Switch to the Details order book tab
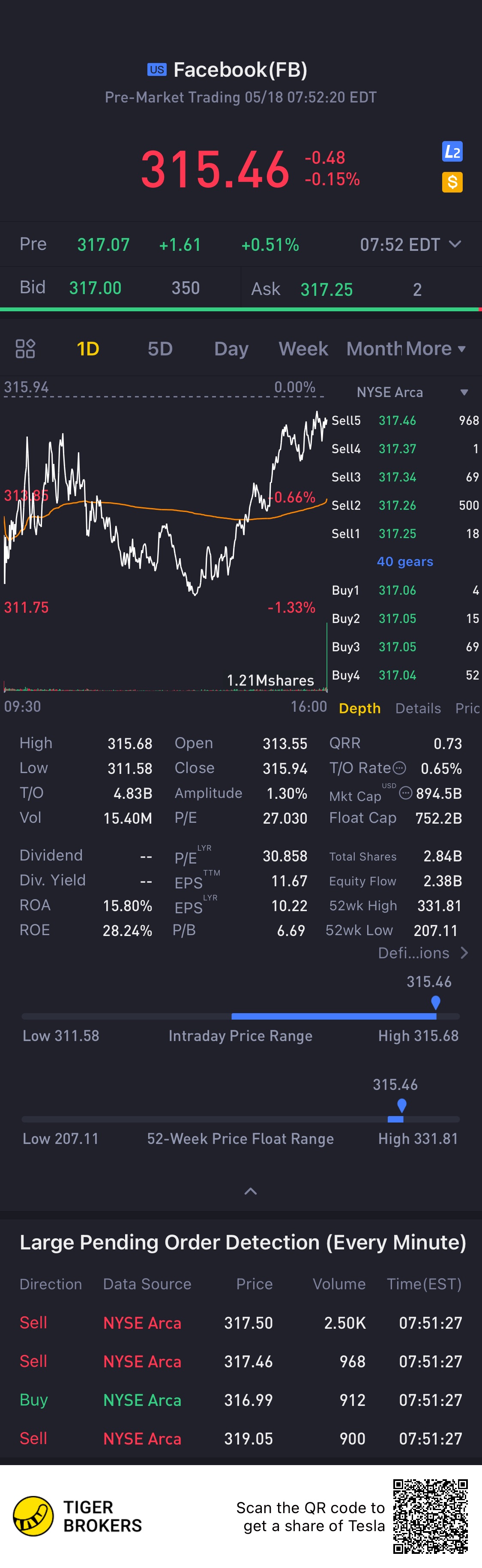 [x=418, y=708]
